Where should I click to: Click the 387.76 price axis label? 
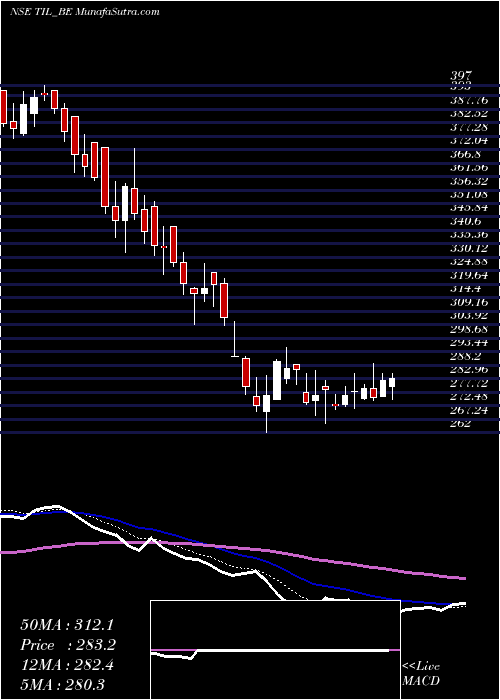point(468,101)
